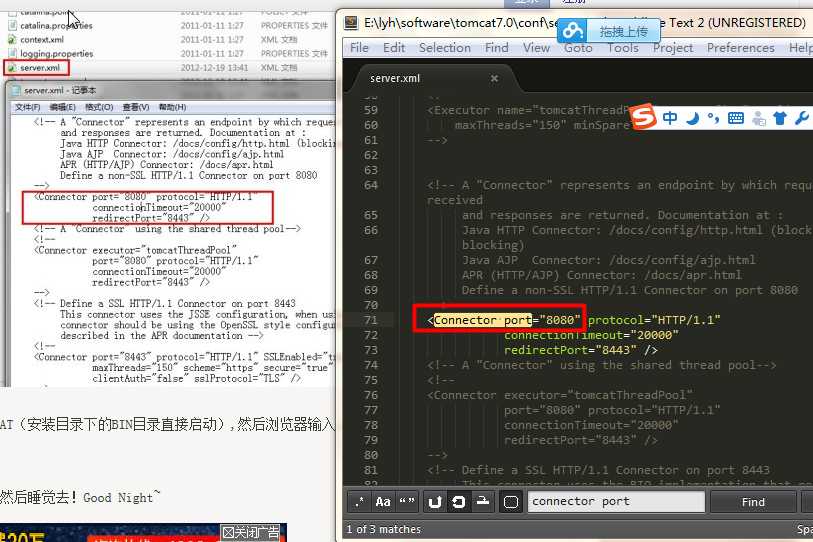Click the executor="tomcatThreadPool" line in Notepad
Screen dimensions: 813x542
(x=136, y=250)
